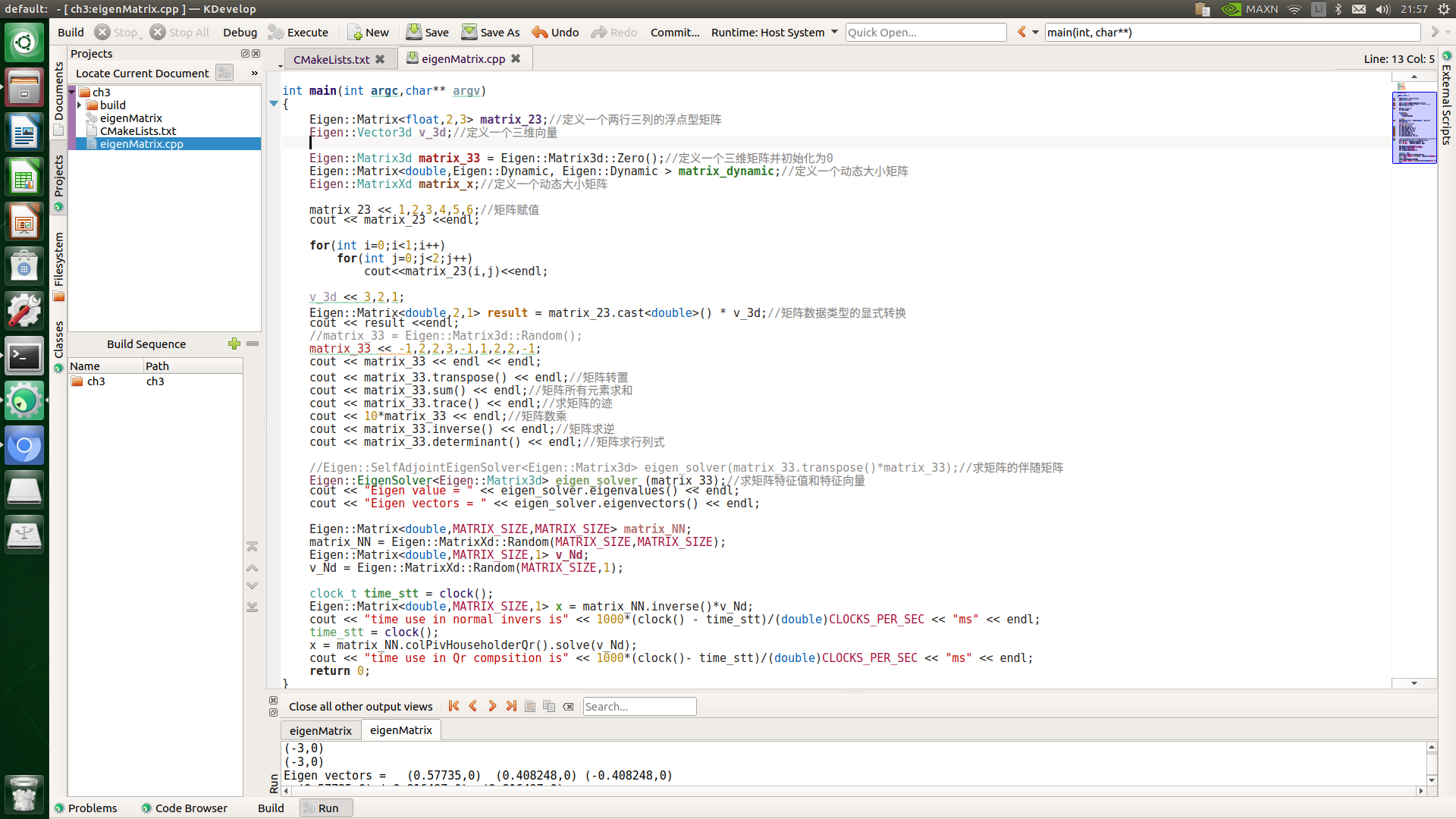Go to next output item arrow
1456x819 pixels.
[492, 706]
